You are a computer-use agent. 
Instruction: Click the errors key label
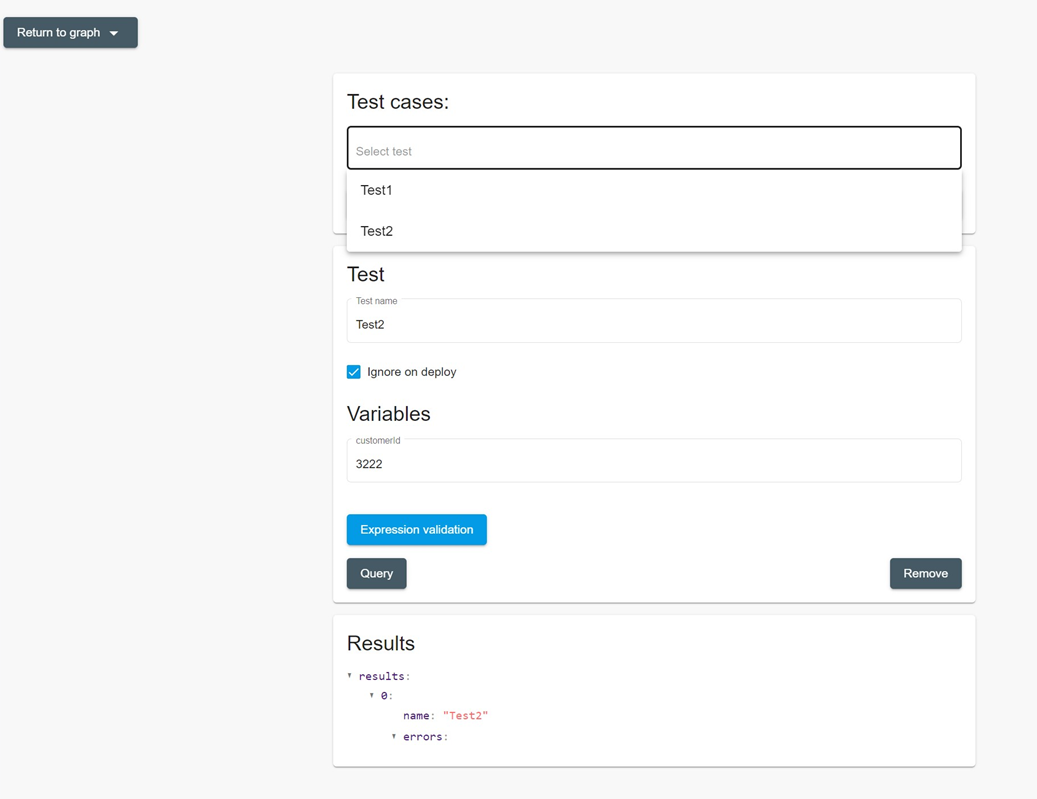click(422, 737)
